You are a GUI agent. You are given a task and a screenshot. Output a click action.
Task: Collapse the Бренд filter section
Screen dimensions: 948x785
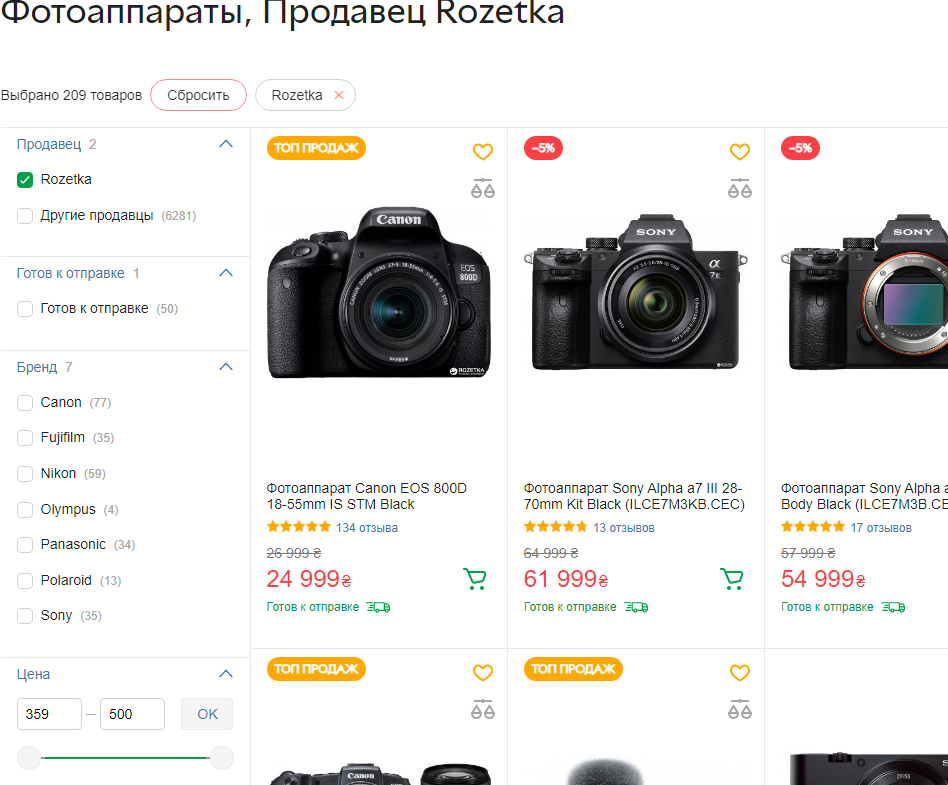click(x=226, y=367)
